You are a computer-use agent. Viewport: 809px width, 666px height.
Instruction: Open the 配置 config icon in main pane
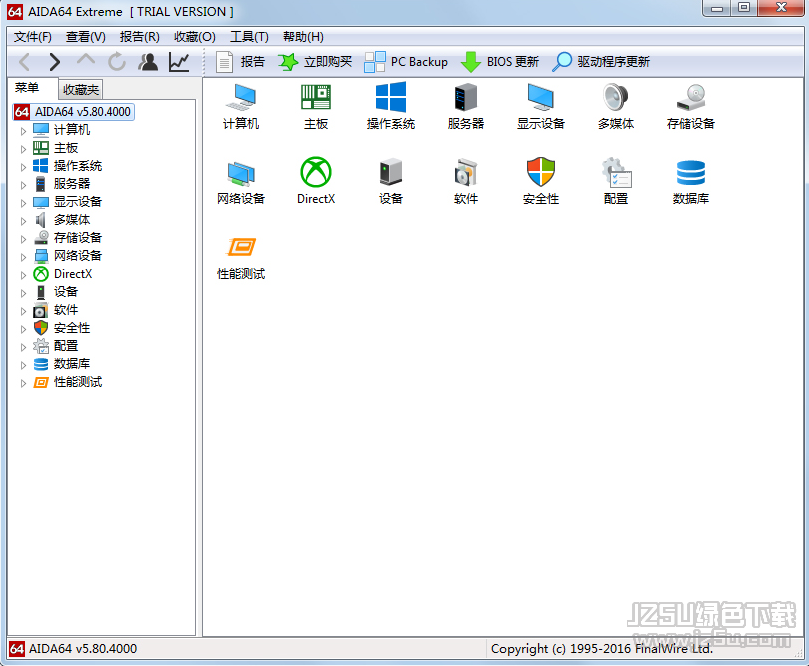tap(616, 182)
